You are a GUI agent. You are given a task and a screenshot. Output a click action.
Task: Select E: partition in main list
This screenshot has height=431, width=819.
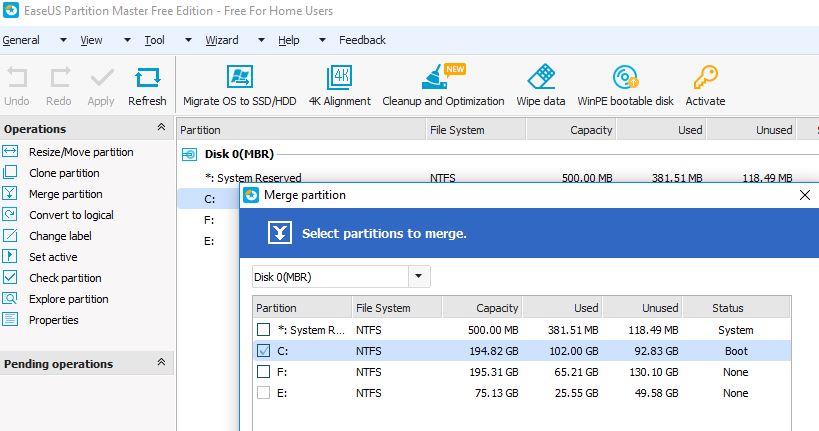[209, 241]
